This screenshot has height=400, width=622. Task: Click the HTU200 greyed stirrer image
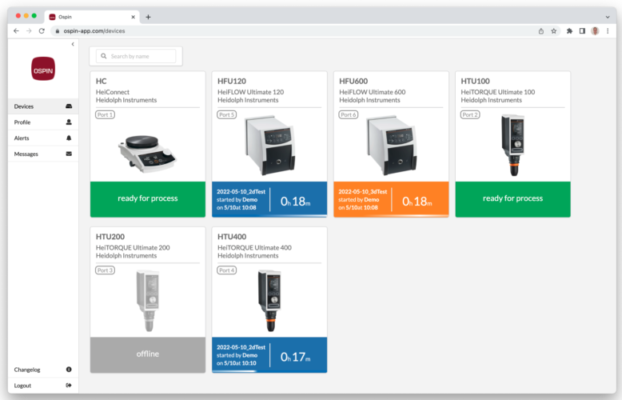pyautogui.click(x=148, y=300)
